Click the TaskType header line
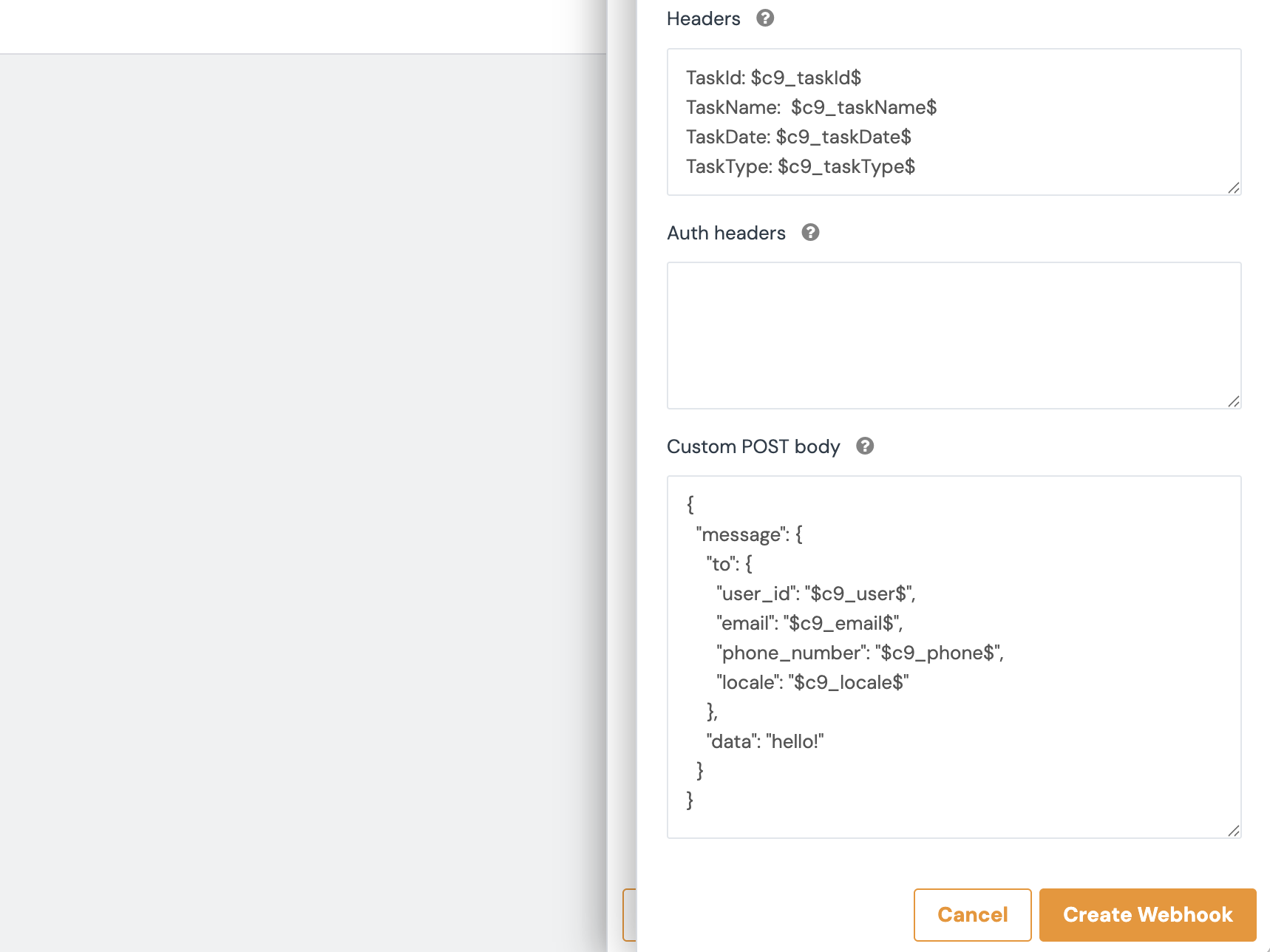The image size is (1270, 952). (x=800, y=167)
